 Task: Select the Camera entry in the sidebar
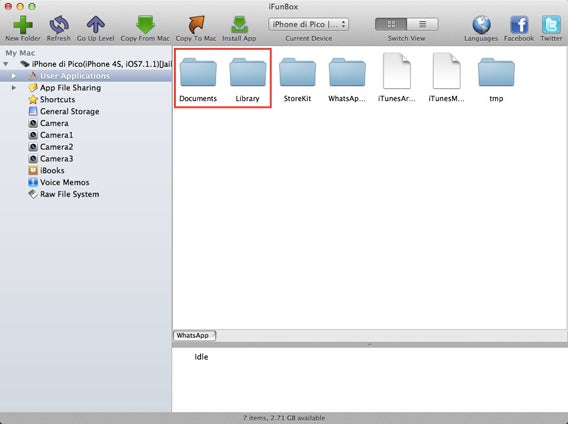point(86,123)
